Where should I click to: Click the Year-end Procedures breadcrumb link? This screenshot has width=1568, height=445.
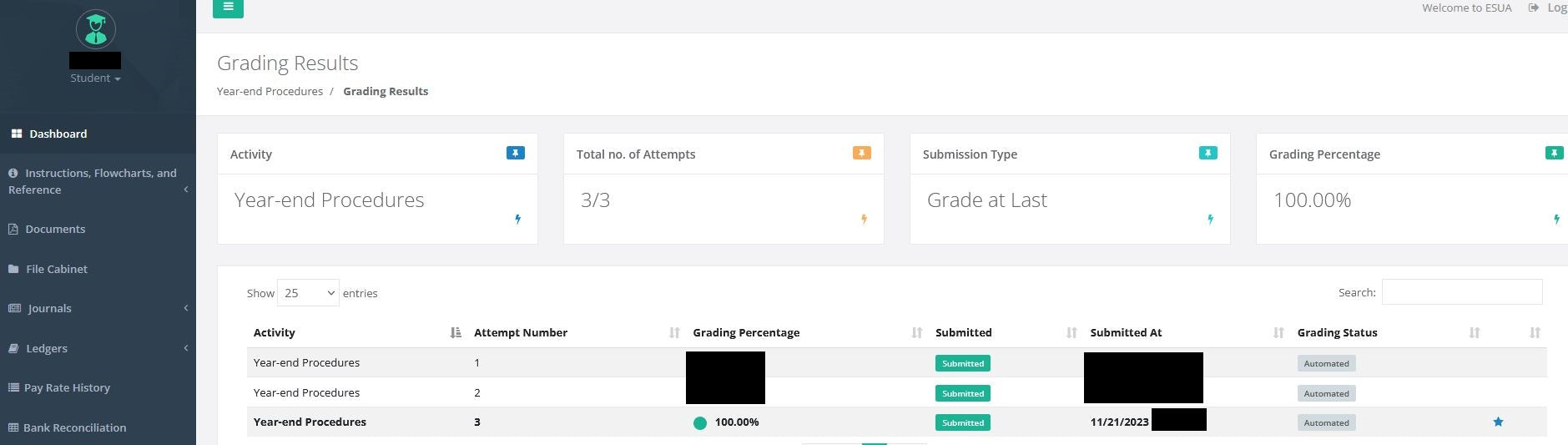click(x=270, y=92)
